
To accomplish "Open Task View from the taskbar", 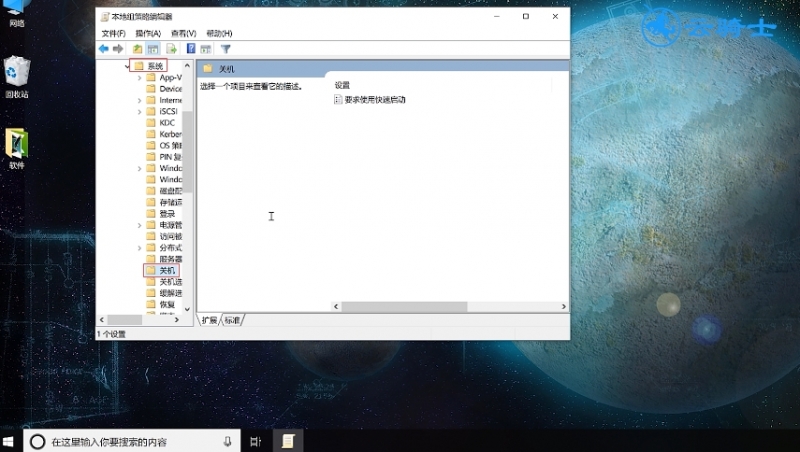I will coord(256,441).
